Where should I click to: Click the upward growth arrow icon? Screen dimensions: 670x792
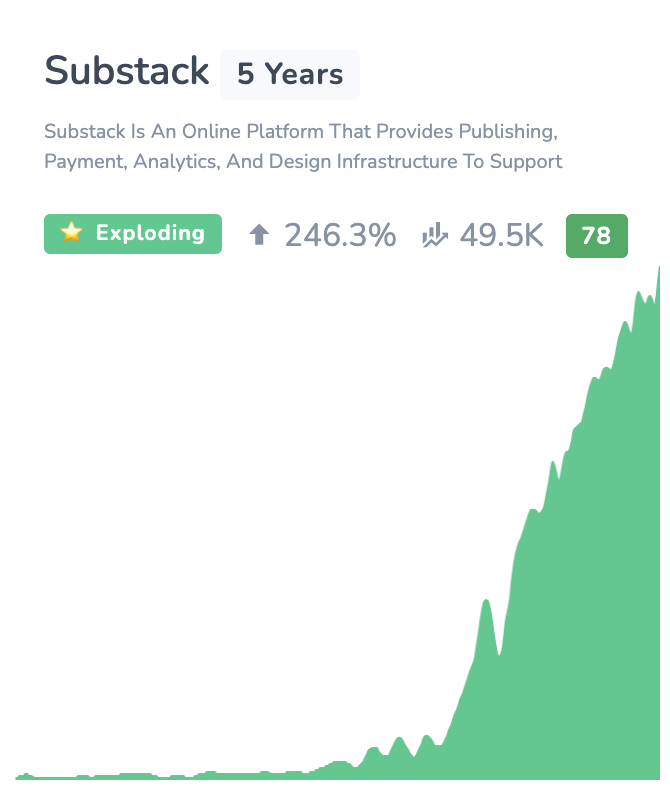[259, 235]
